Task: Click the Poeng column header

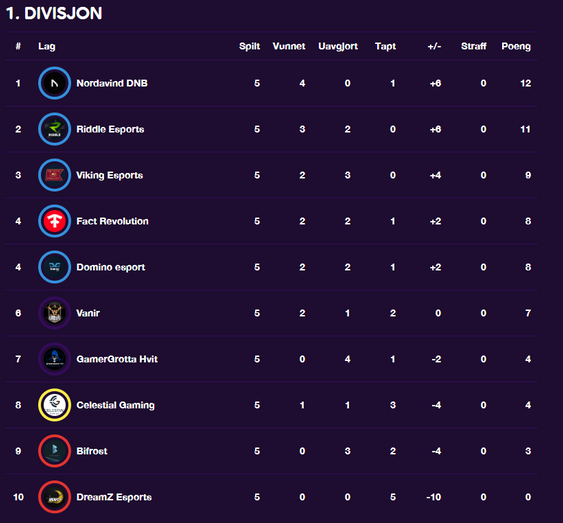Action: 516,46
